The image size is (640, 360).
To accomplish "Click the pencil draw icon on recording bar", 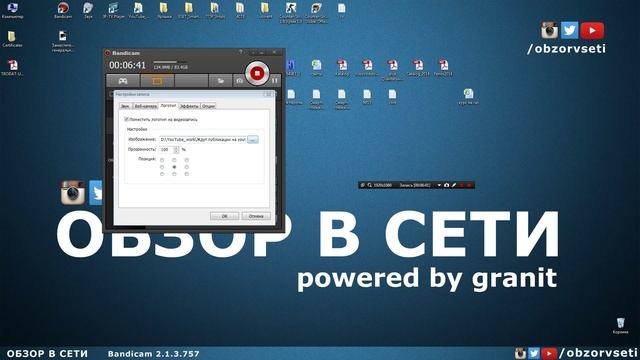I will (454, 185).
